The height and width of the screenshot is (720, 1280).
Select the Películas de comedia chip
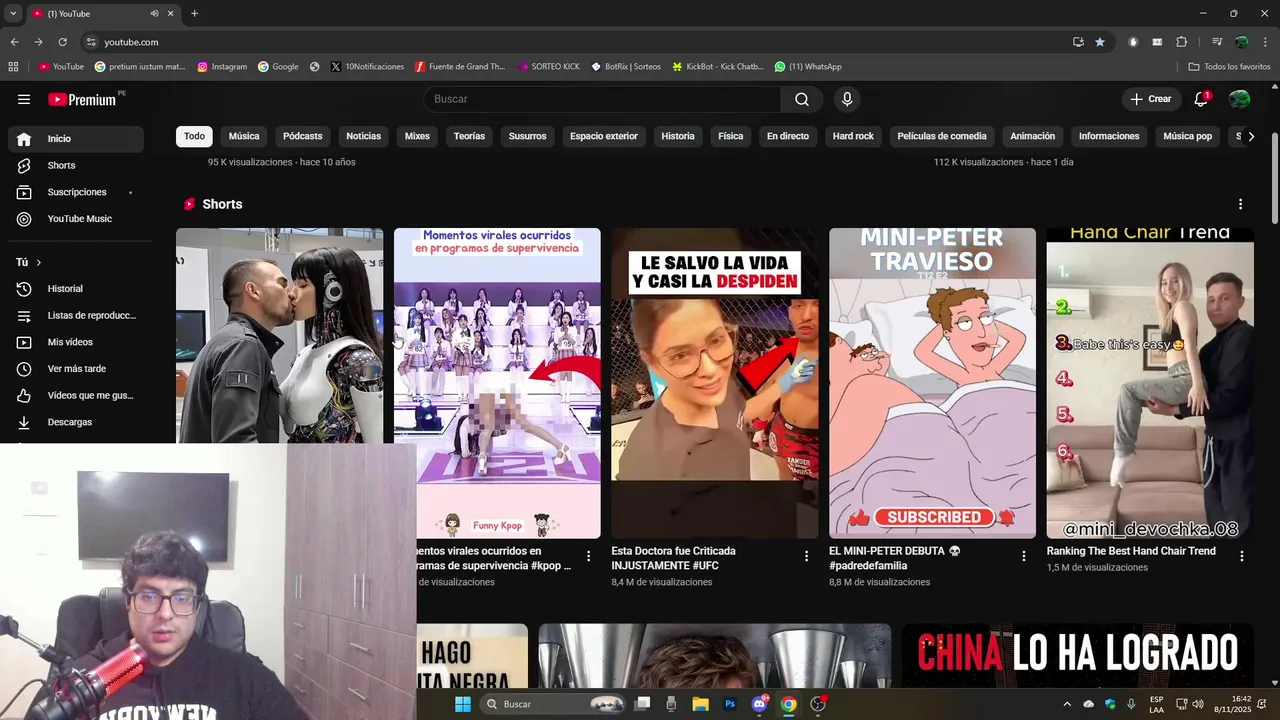pyautogui.click(x=942, y=136)
